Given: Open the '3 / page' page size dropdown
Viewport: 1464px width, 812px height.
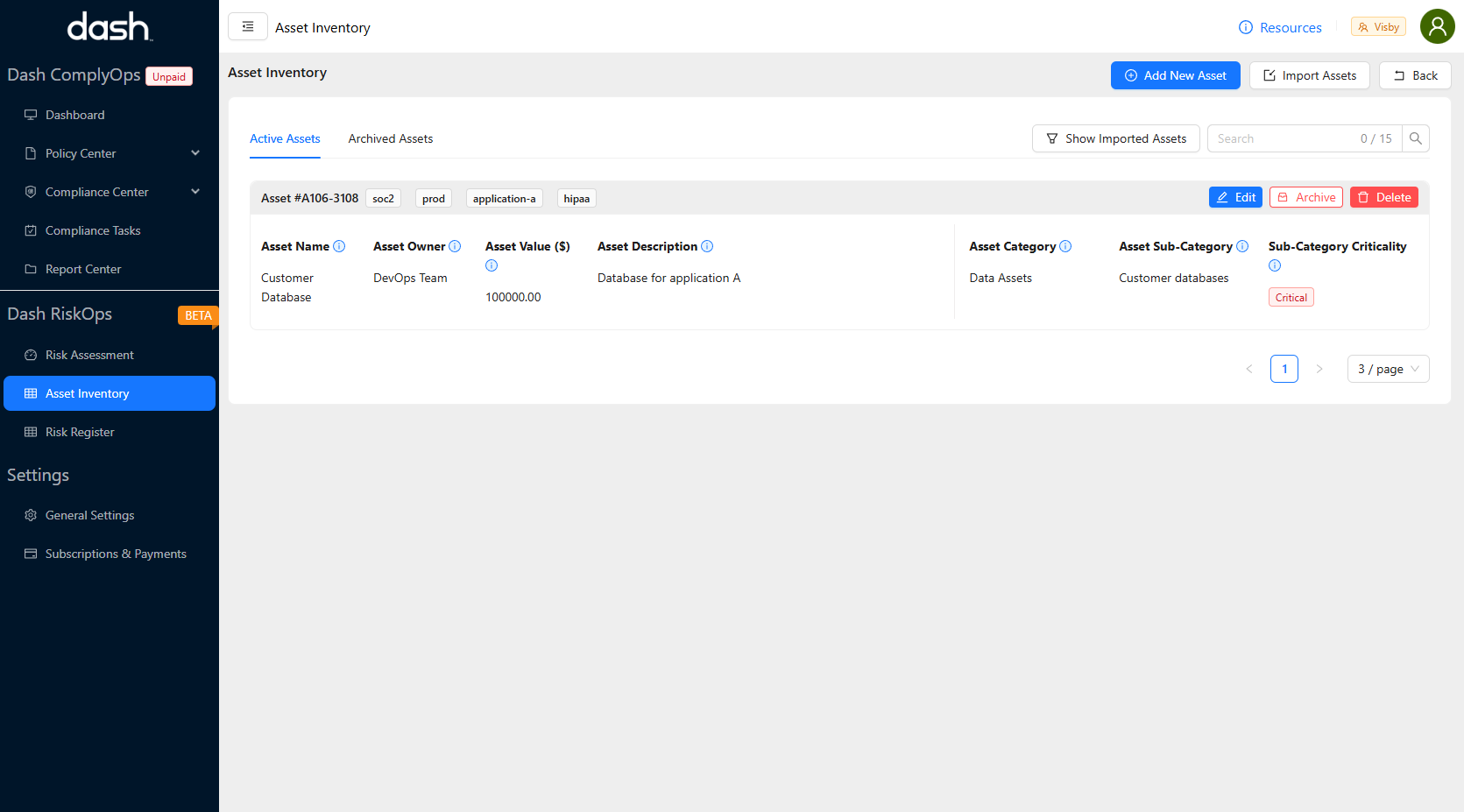Looking at the screenshot, I should [1388, 369].
